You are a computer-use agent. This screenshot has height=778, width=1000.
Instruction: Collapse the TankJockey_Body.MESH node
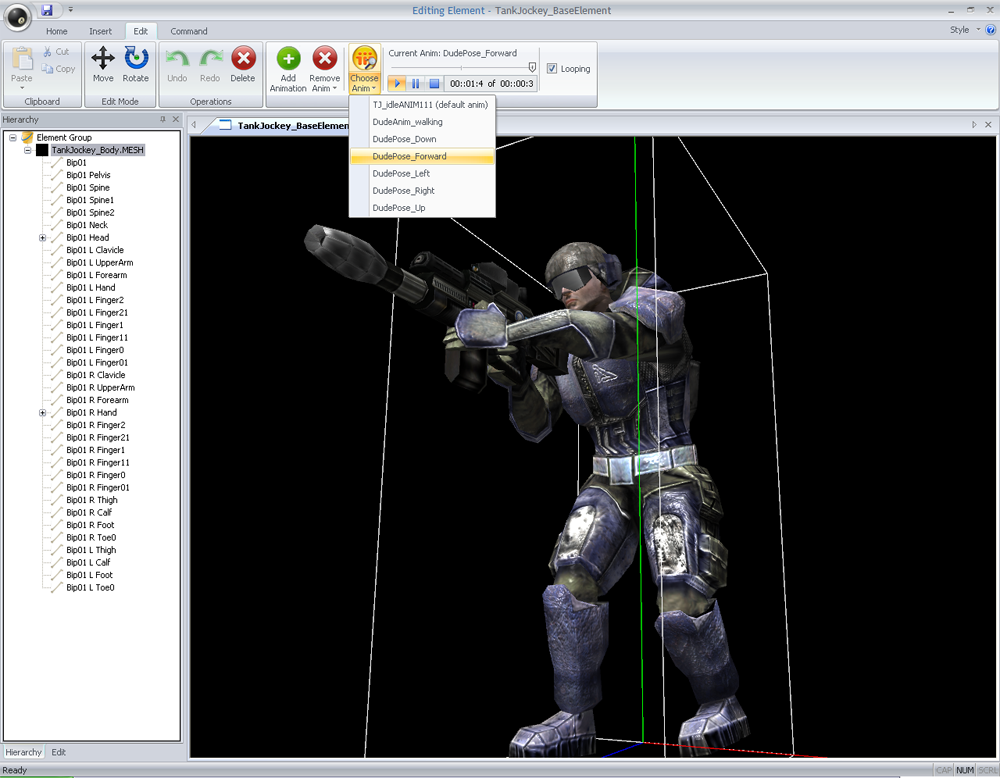pyautogui.click(x=27, y=150)
